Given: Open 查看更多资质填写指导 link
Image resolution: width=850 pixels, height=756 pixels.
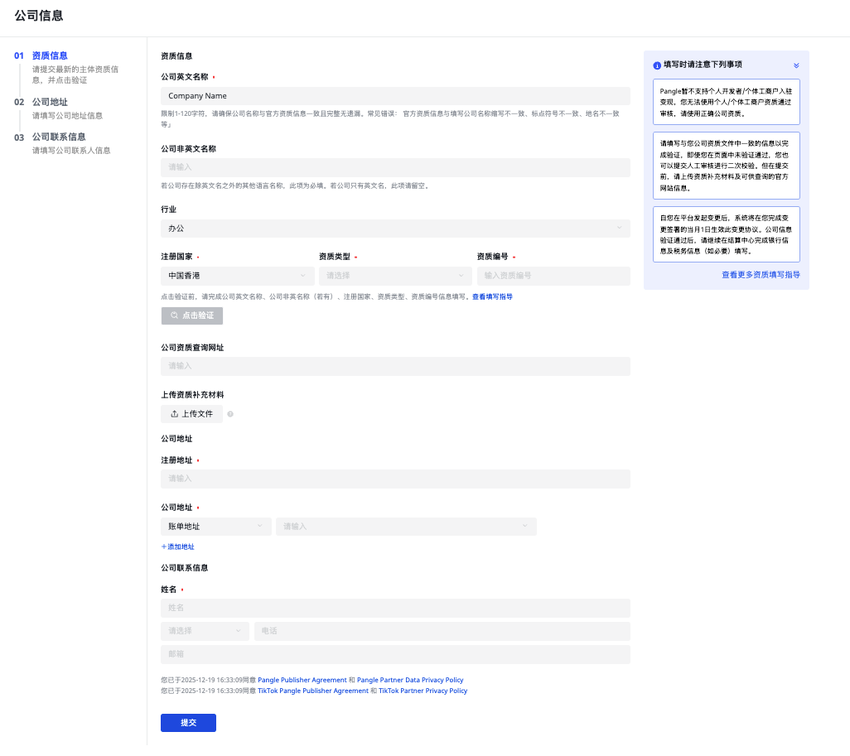Looking at the screenshot, I should click(x=760, y=274).
